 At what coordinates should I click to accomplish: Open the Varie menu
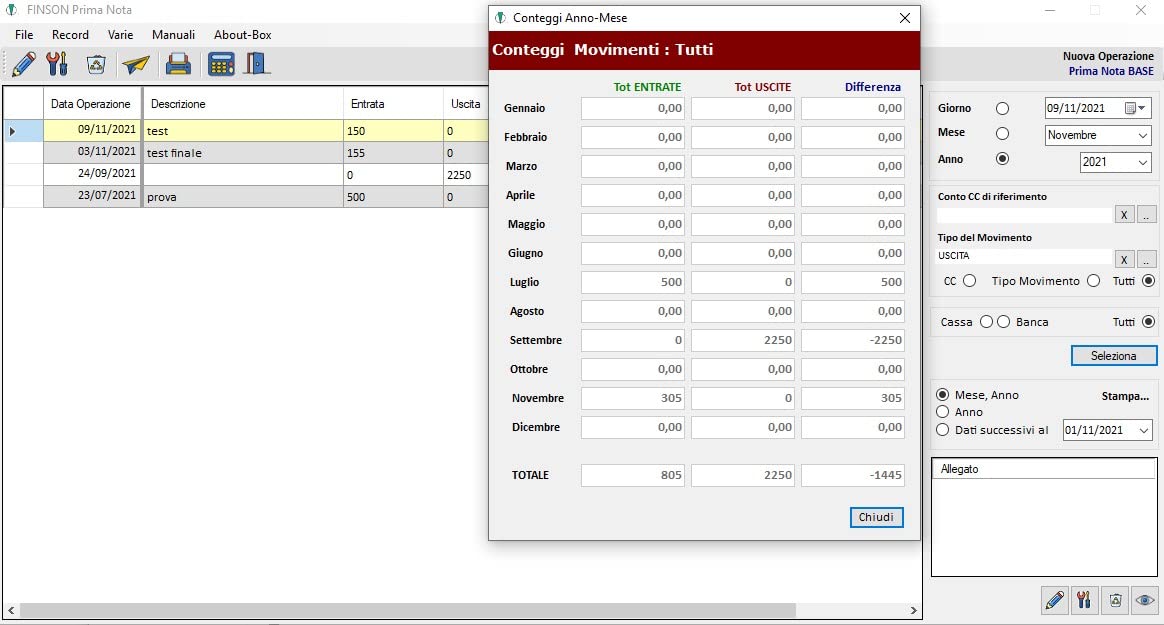click(x=120, y=35)
